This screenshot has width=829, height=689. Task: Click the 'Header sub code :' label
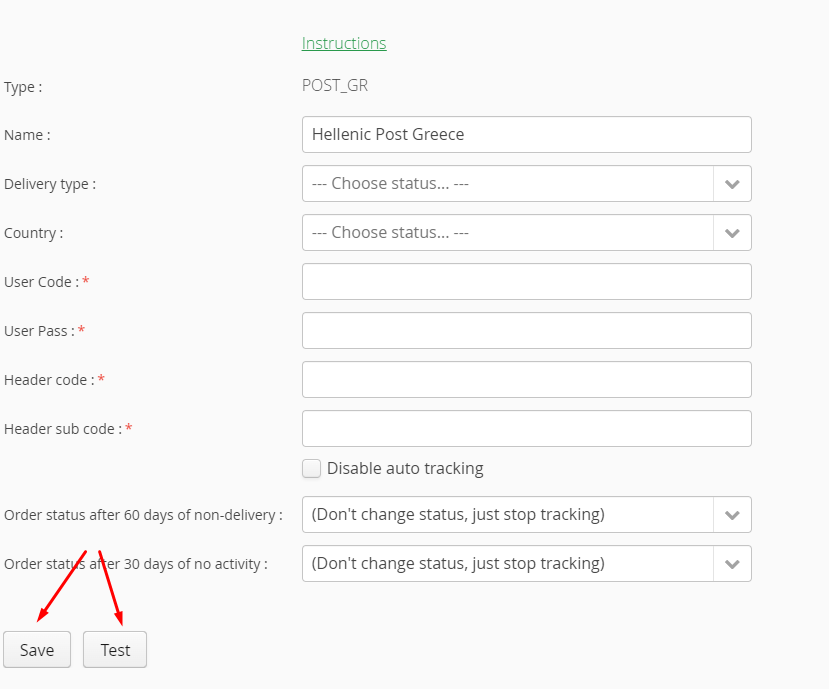click(x=63, y=429)
